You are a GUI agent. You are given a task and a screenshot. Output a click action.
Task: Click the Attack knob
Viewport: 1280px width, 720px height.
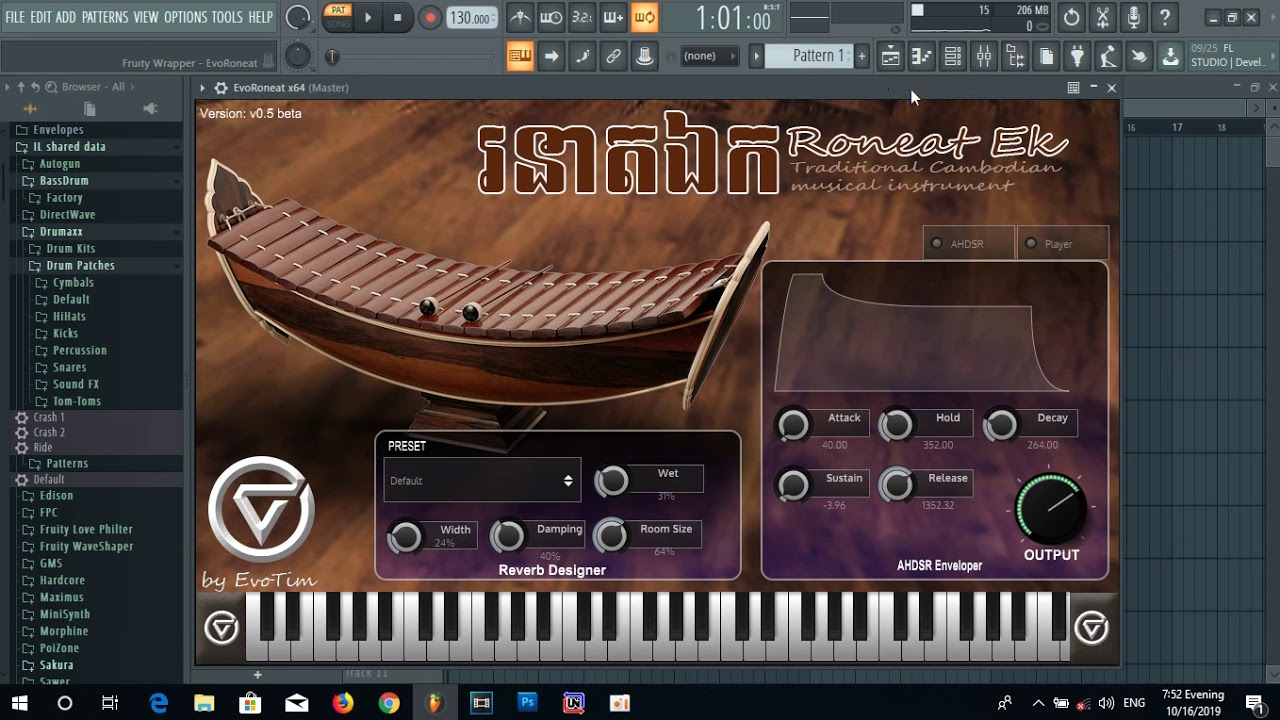(x=794, y=425)
